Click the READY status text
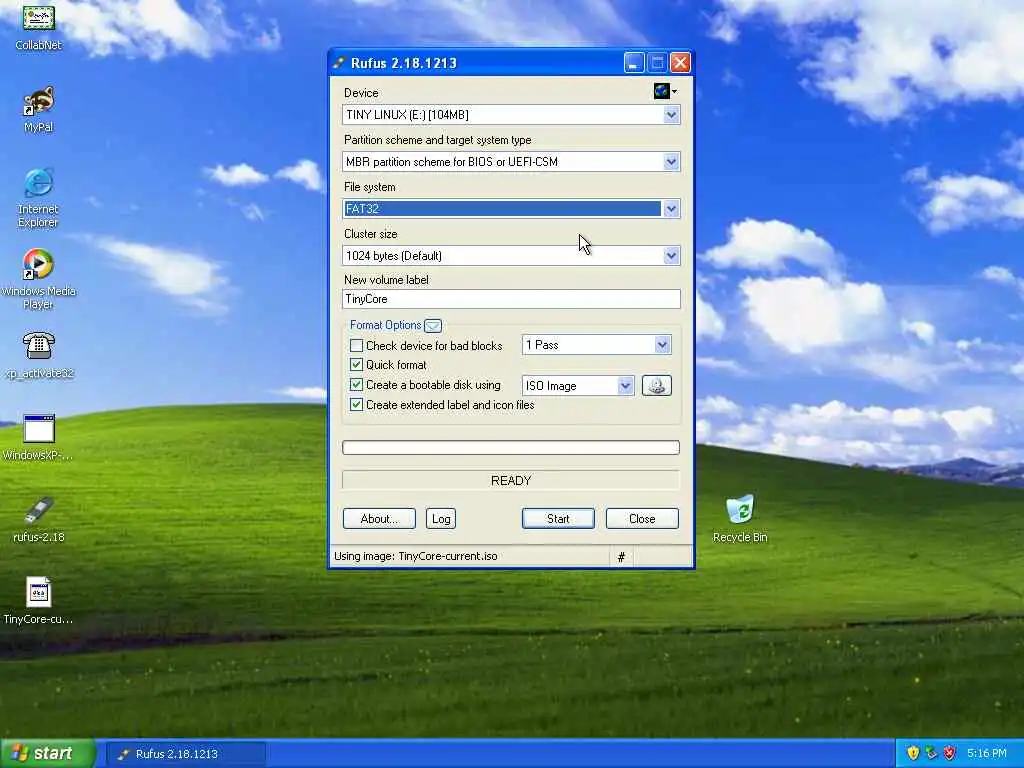 pyautogui.click(x=511, y=481)
